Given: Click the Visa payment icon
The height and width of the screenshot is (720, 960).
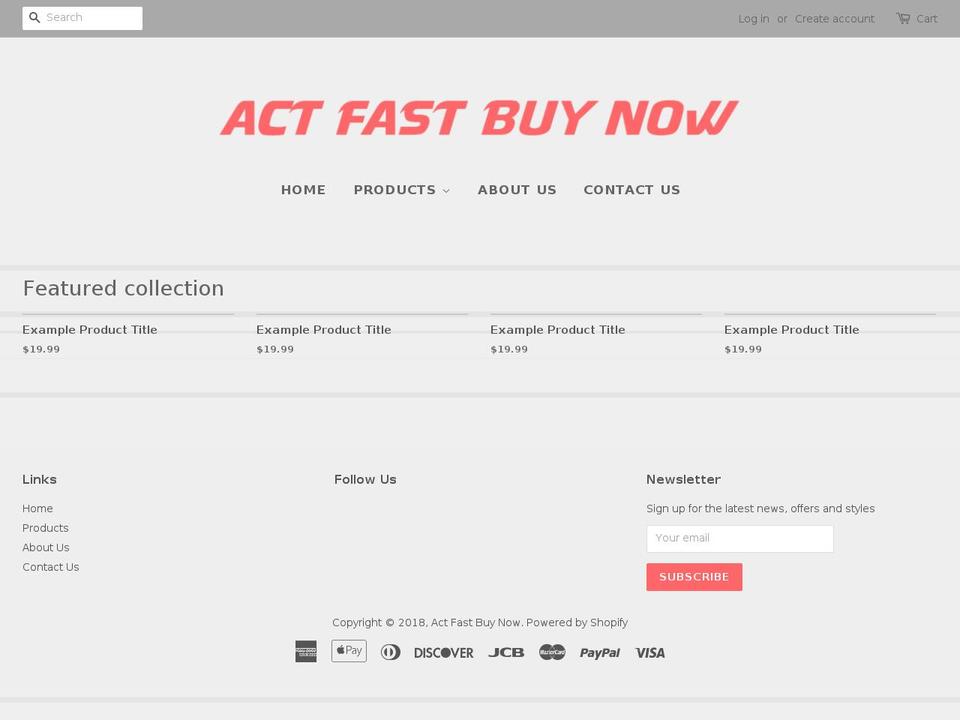Looking at the screenshot, I should pyautogui.click(x=650, y=653).
